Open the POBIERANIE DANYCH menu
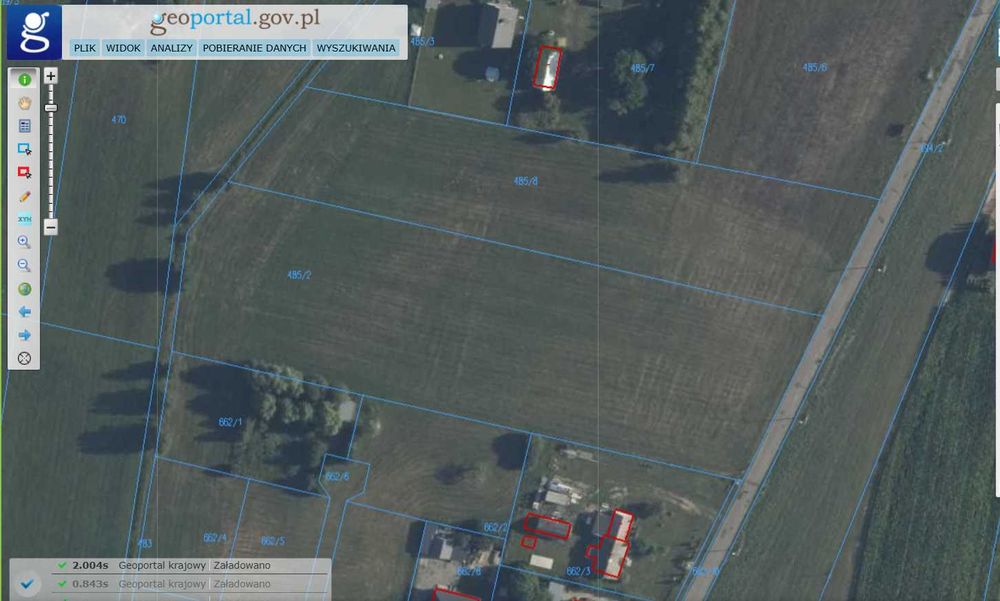This screenshot has height=601, width=1000. 254,48
